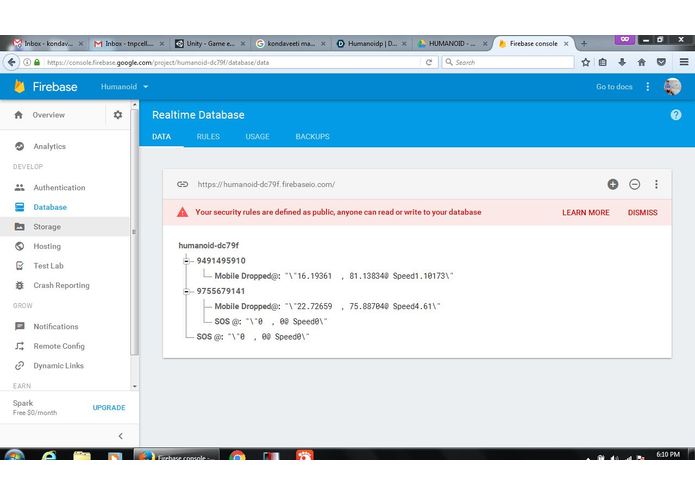Click the root-level SOS entry
695x494 pixels.
(253, 337)
